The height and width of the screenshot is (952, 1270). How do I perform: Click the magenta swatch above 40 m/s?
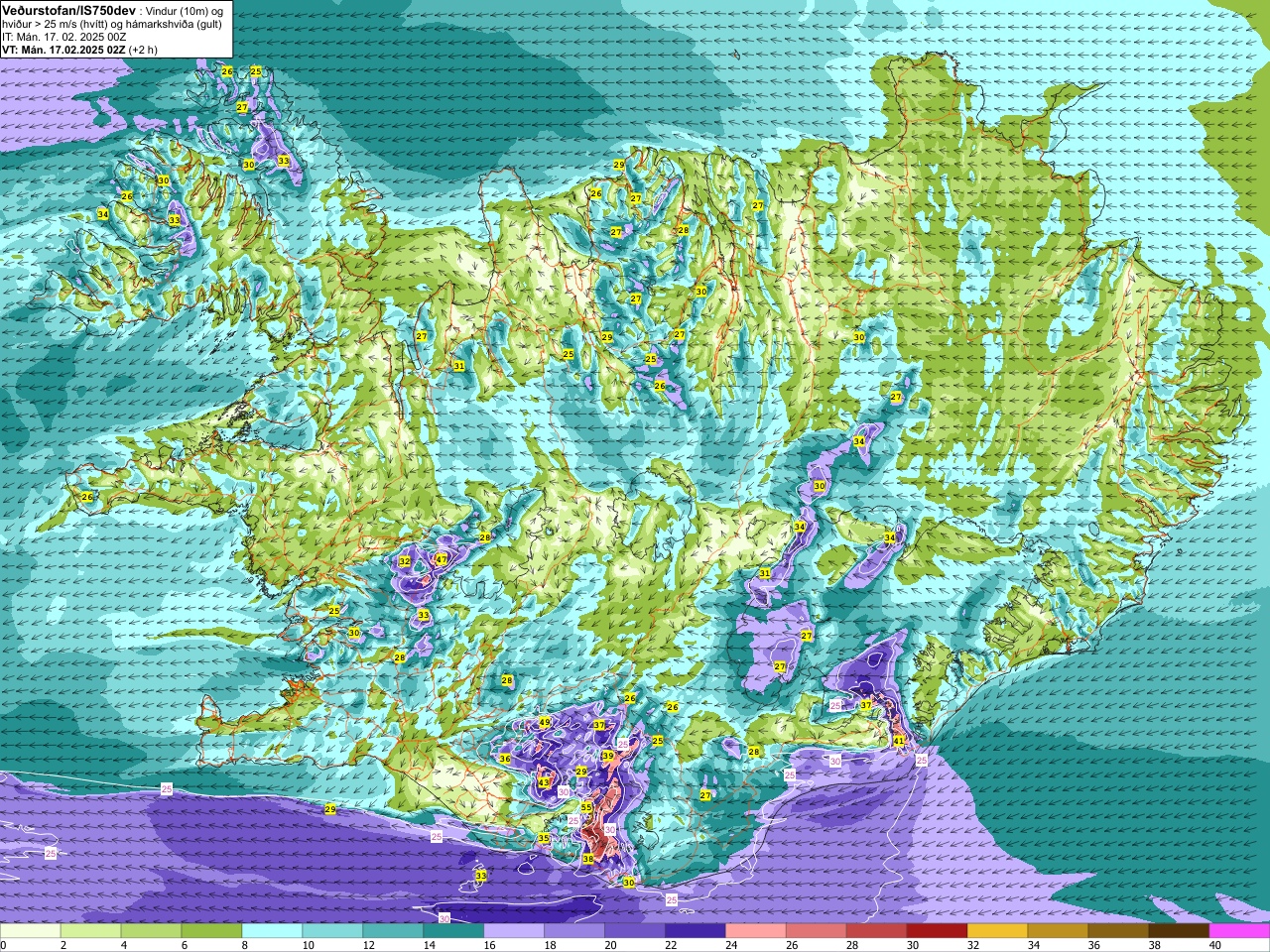click(1240, 931)
